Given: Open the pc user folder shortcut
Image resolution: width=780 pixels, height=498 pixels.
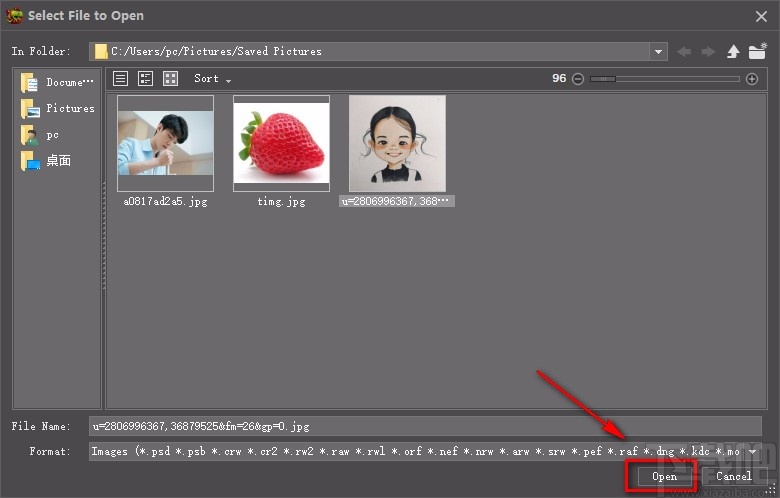Looking at the screenshot, I should point(40,135).
